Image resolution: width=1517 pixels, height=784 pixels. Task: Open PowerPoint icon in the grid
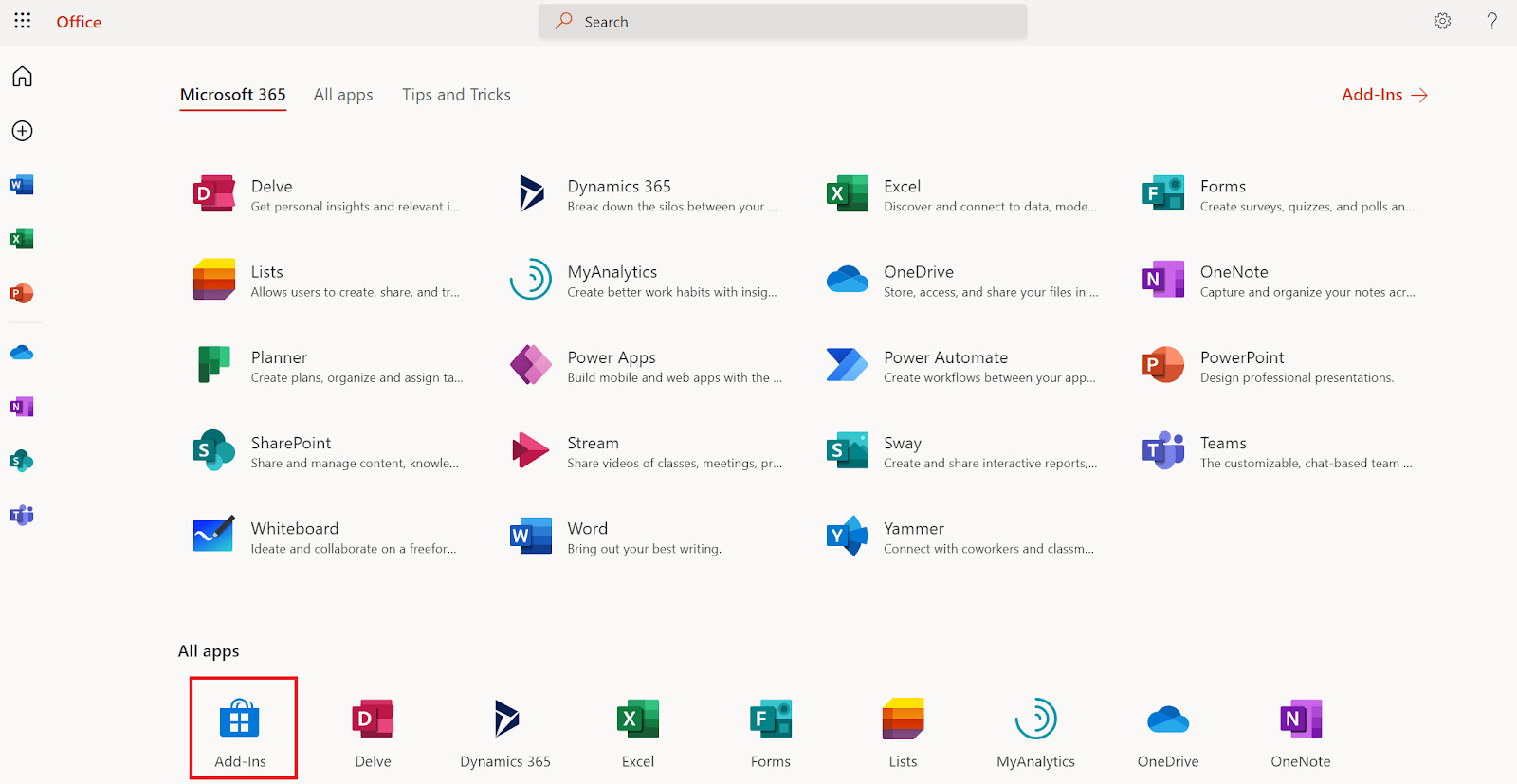coord(1163,364)
